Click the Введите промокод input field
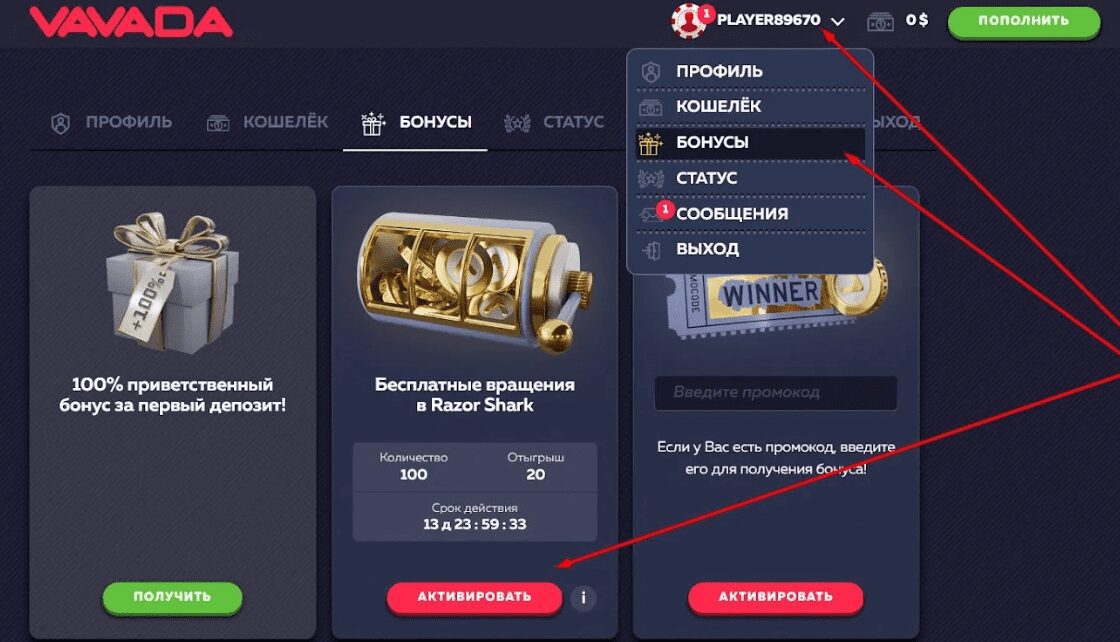This screenshot has height=642, width=1120. click(776, 393)
